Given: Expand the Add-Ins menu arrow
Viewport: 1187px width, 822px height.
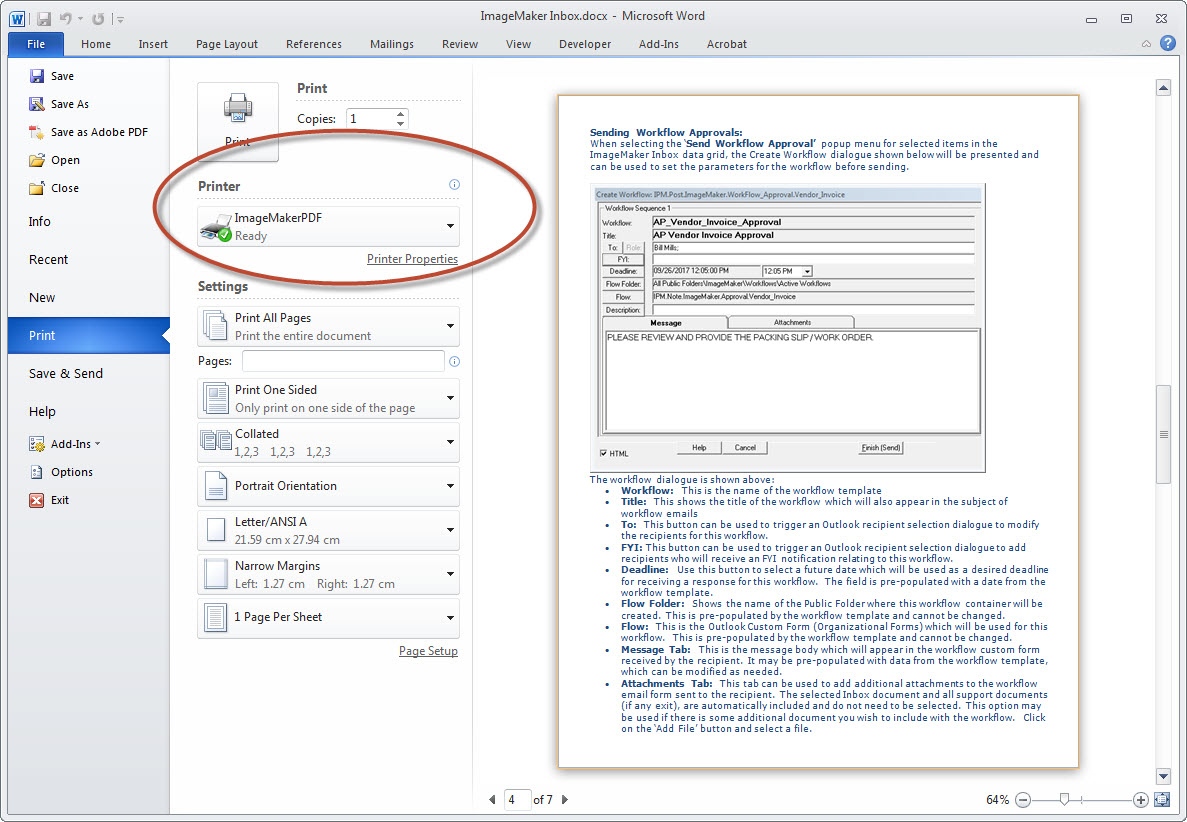Looking at the screenshot, I should [x=98, y=444].
